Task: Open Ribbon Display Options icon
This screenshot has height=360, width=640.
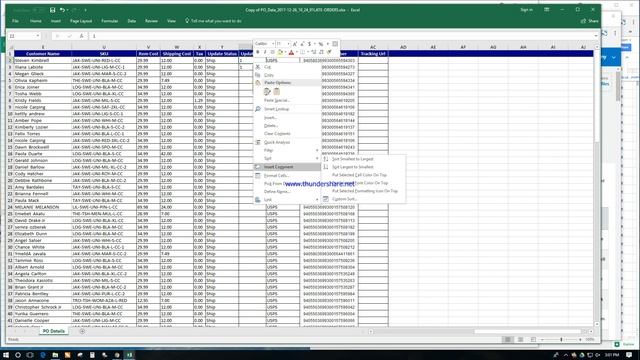Action: click(x=547, y=10)
